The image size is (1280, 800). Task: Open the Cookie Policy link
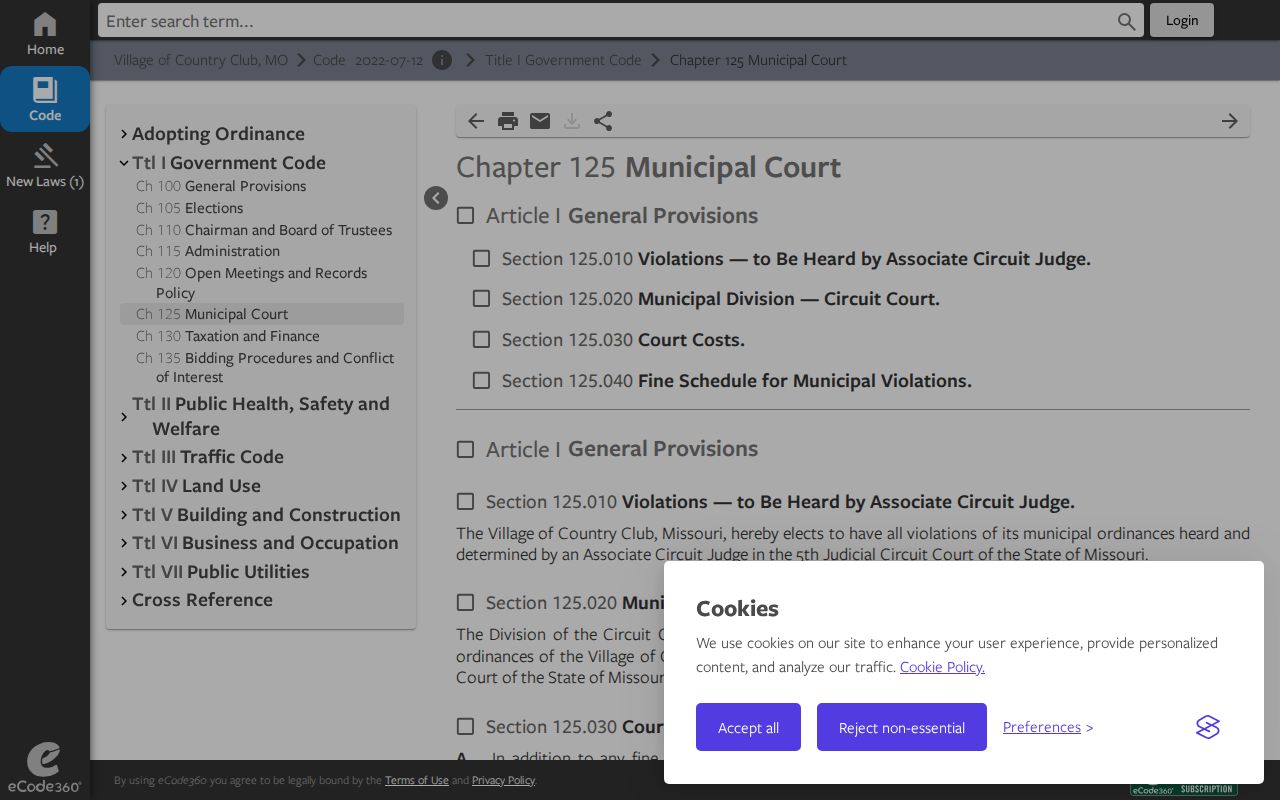coord(942,667)
